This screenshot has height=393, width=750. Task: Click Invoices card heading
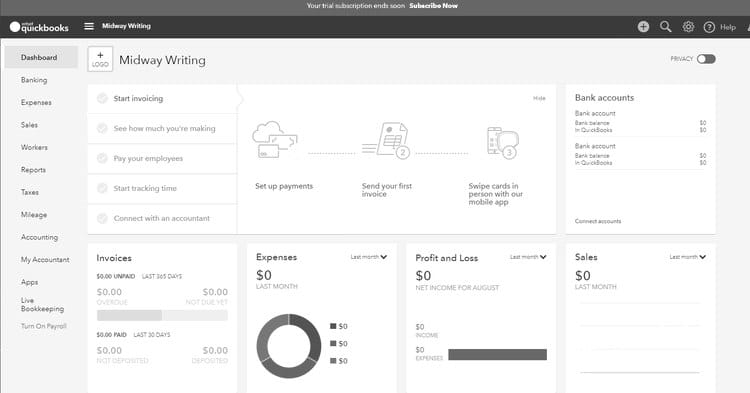click(x=114, y=258)
